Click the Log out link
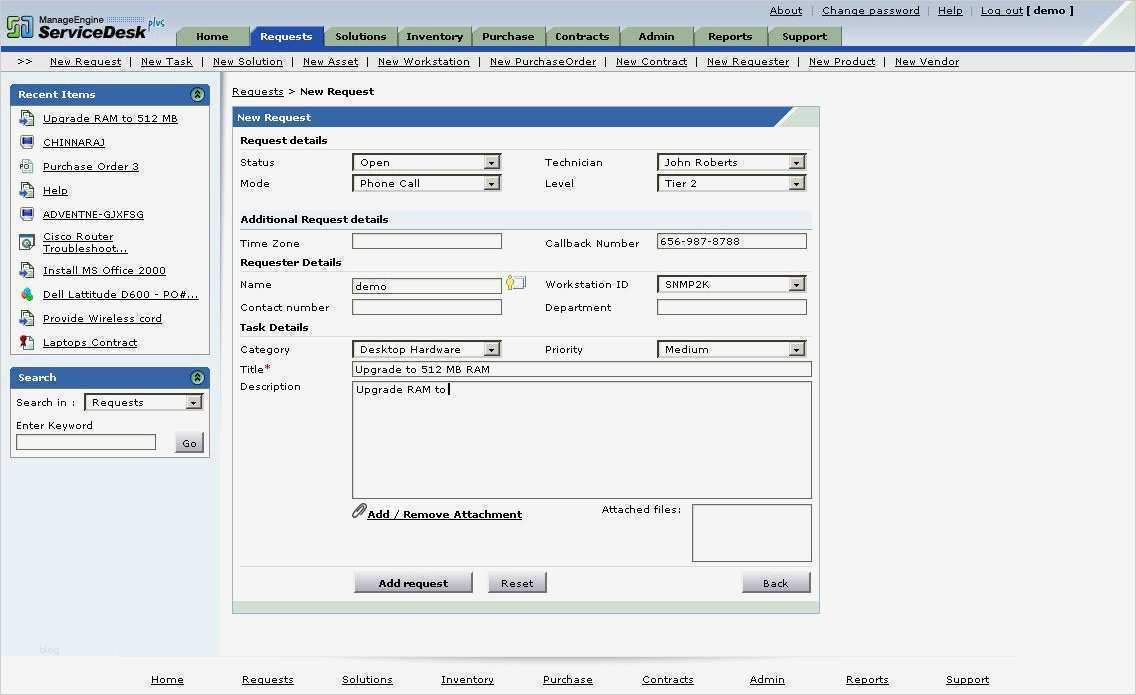1136x695 pixels. [x=1002, y=10]
